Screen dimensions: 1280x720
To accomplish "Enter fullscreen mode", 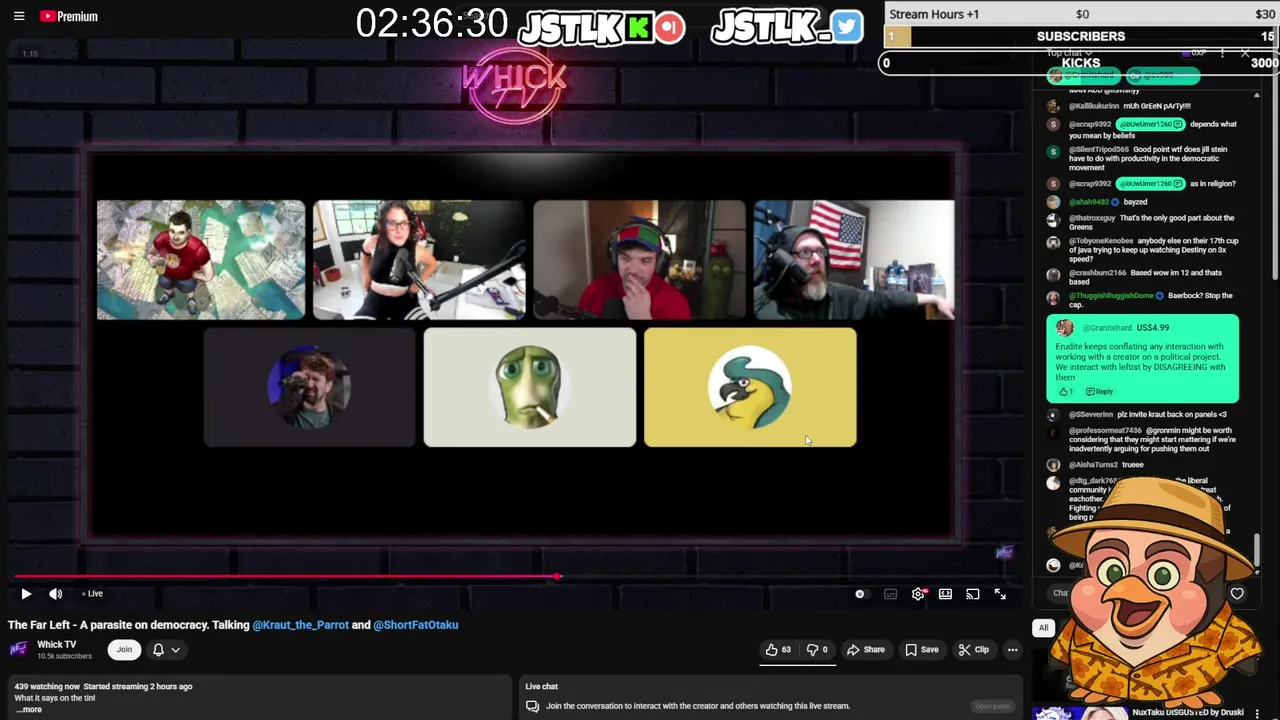I will click(x=1000, y=594).
